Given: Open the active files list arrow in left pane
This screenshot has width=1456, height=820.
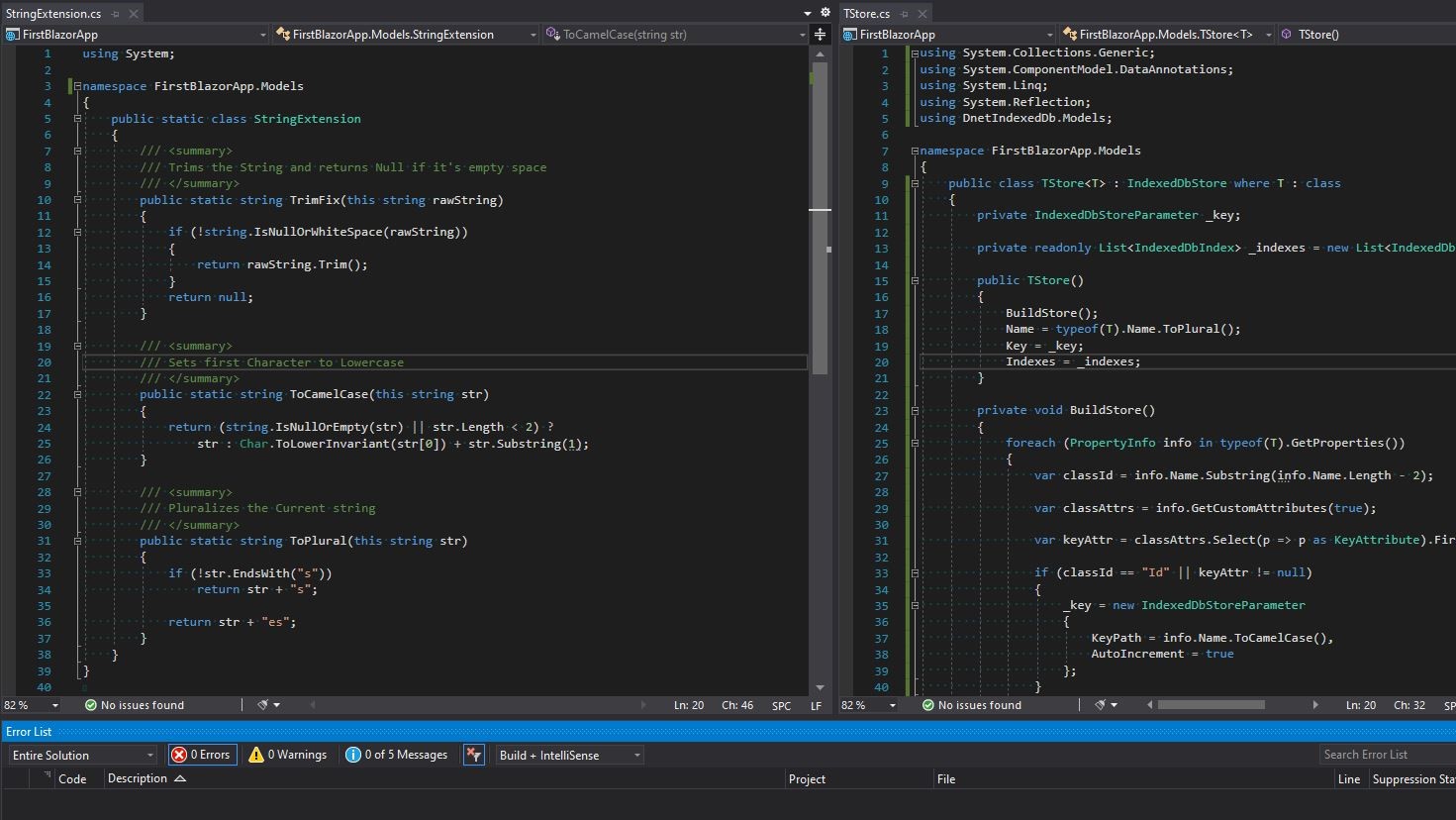Looking at the screenshot, I should click(808, 14).
